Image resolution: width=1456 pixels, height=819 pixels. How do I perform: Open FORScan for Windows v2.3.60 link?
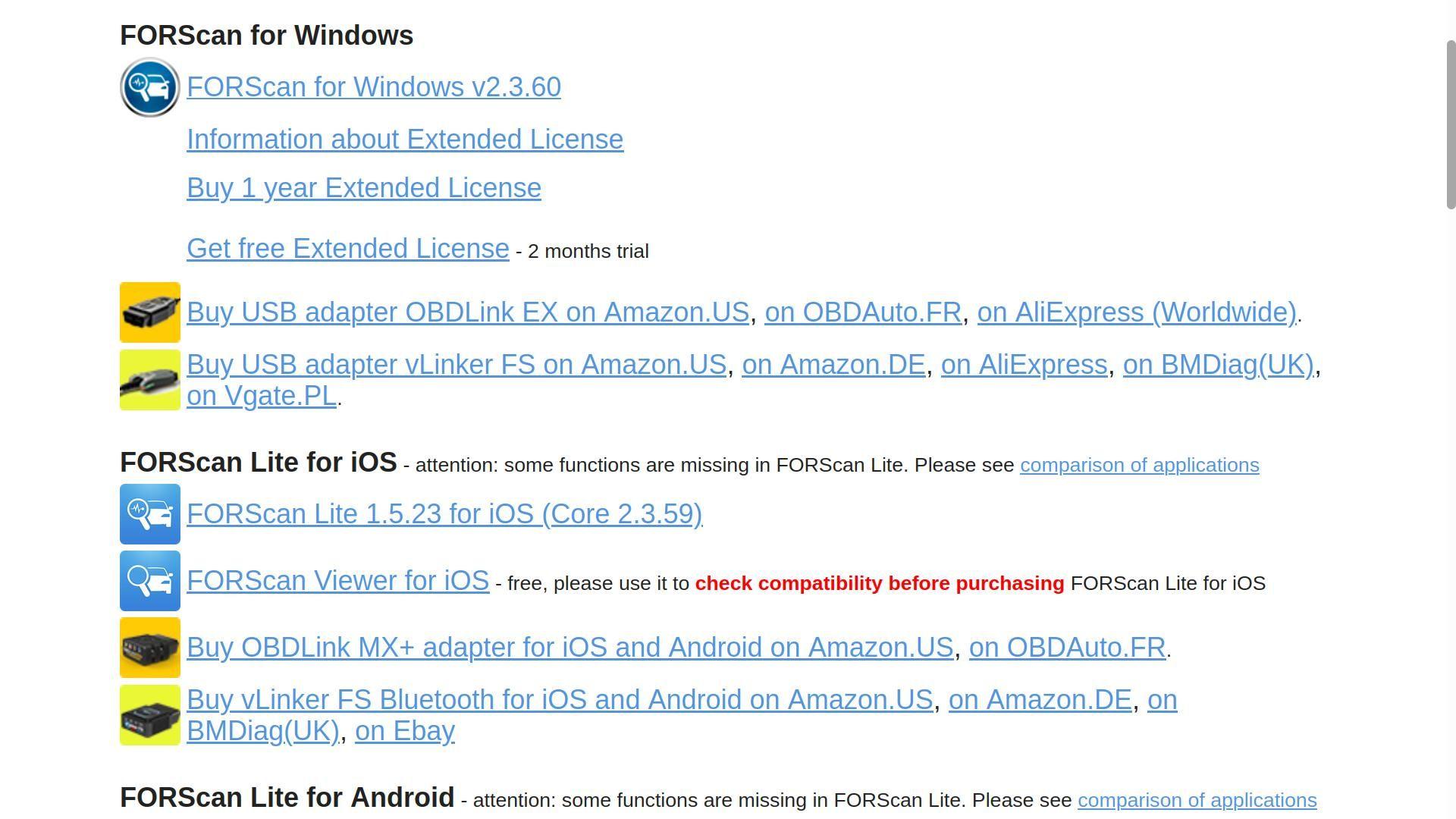pos(374,87)
